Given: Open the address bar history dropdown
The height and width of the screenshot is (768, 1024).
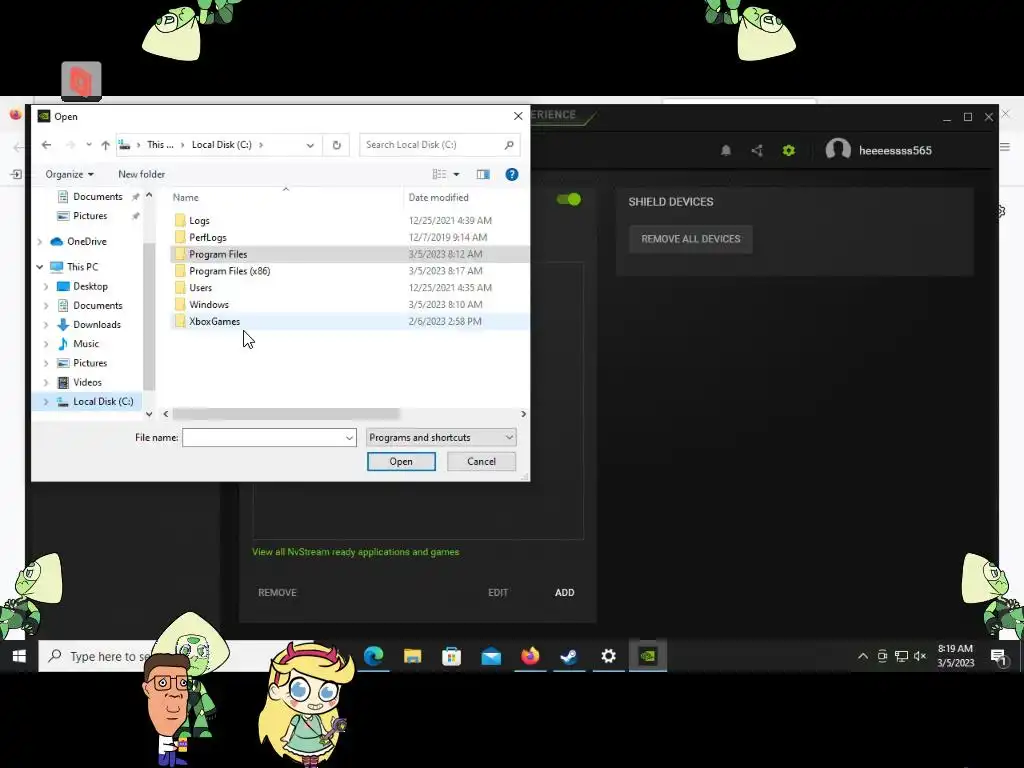Looking at the screenshot, I should click(310, 145).
